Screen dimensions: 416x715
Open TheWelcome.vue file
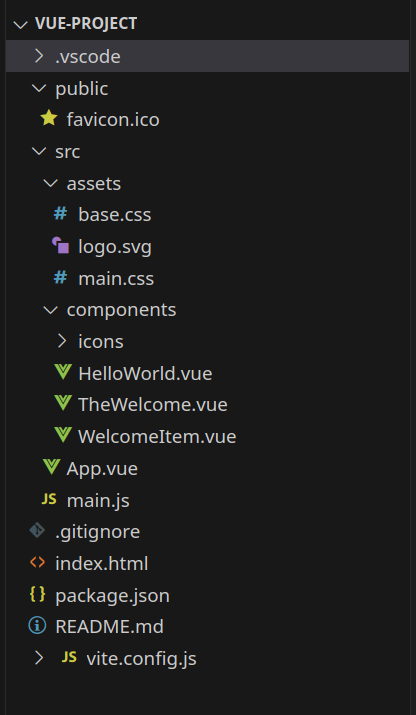point(153,404)
